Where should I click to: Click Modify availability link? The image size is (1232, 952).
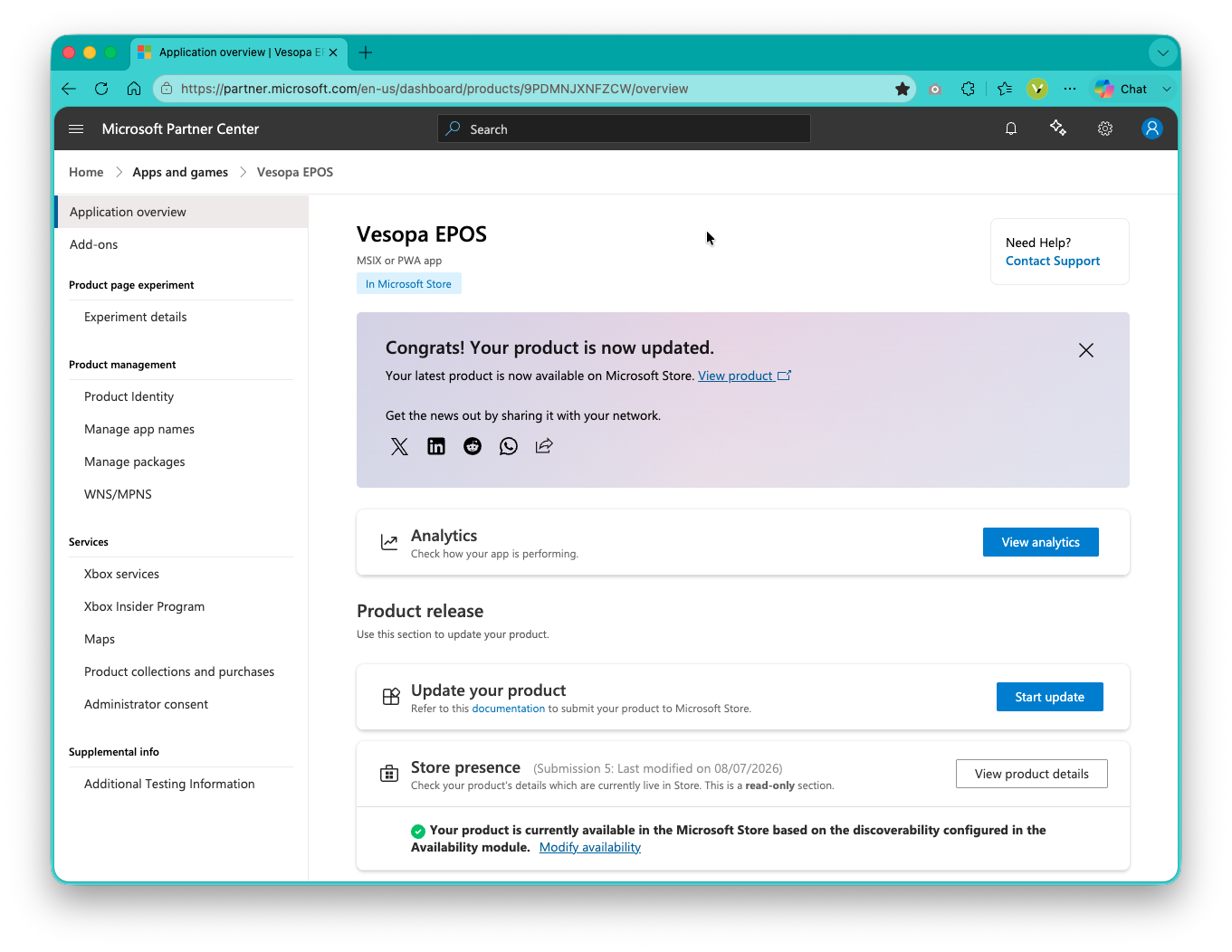click(x=590, y=847)
